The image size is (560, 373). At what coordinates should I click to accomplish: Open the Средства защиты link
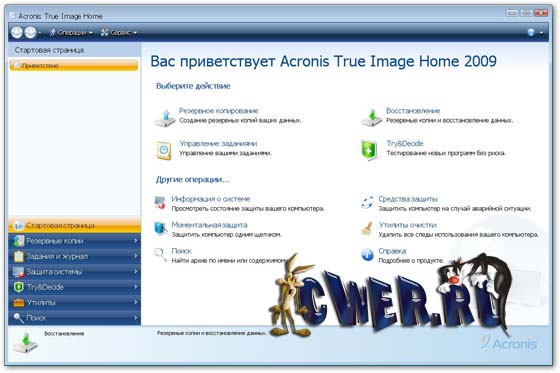tap(408, 199)
